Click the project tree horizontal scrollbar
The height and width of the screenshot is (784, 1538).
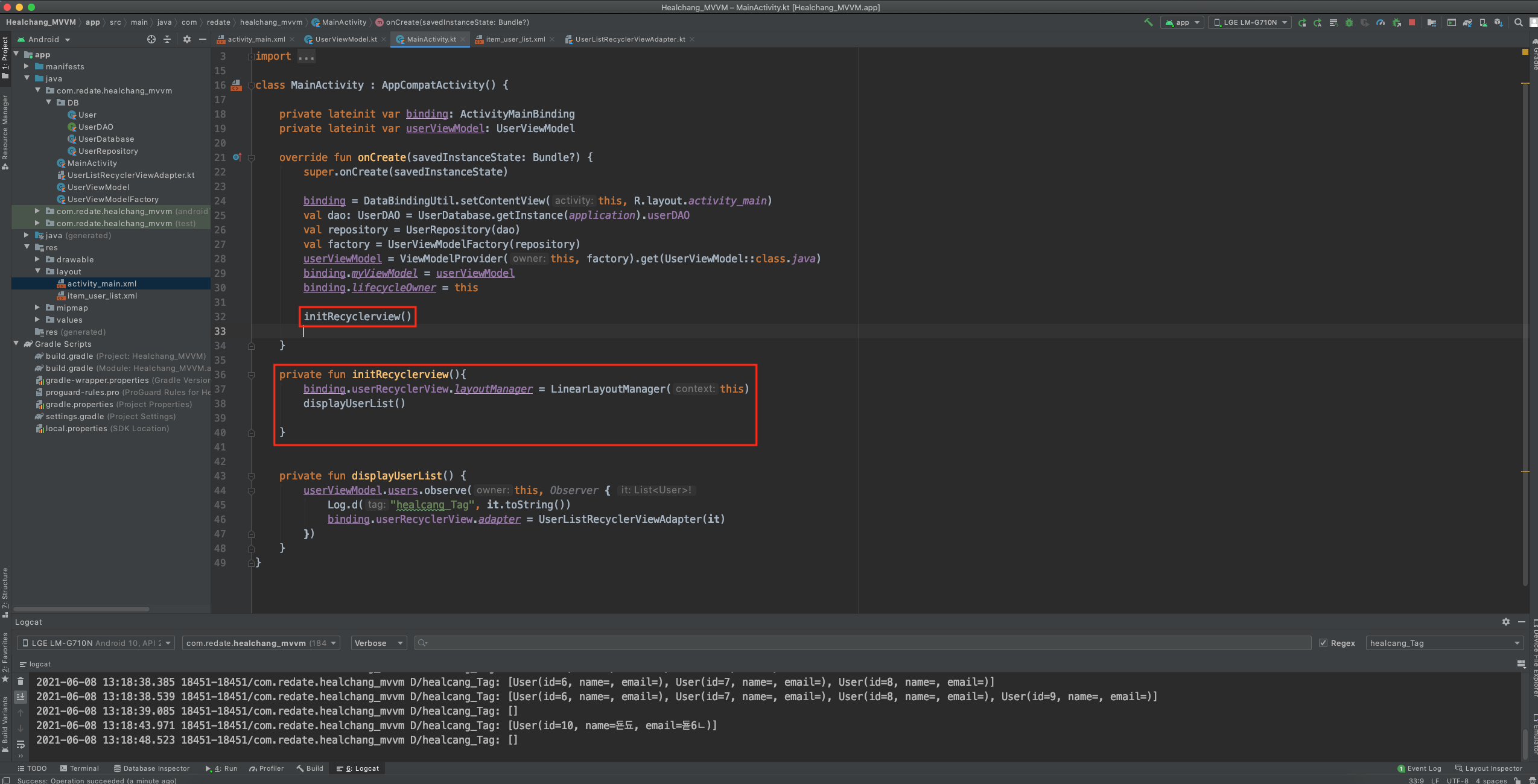(x=81, y=609)
